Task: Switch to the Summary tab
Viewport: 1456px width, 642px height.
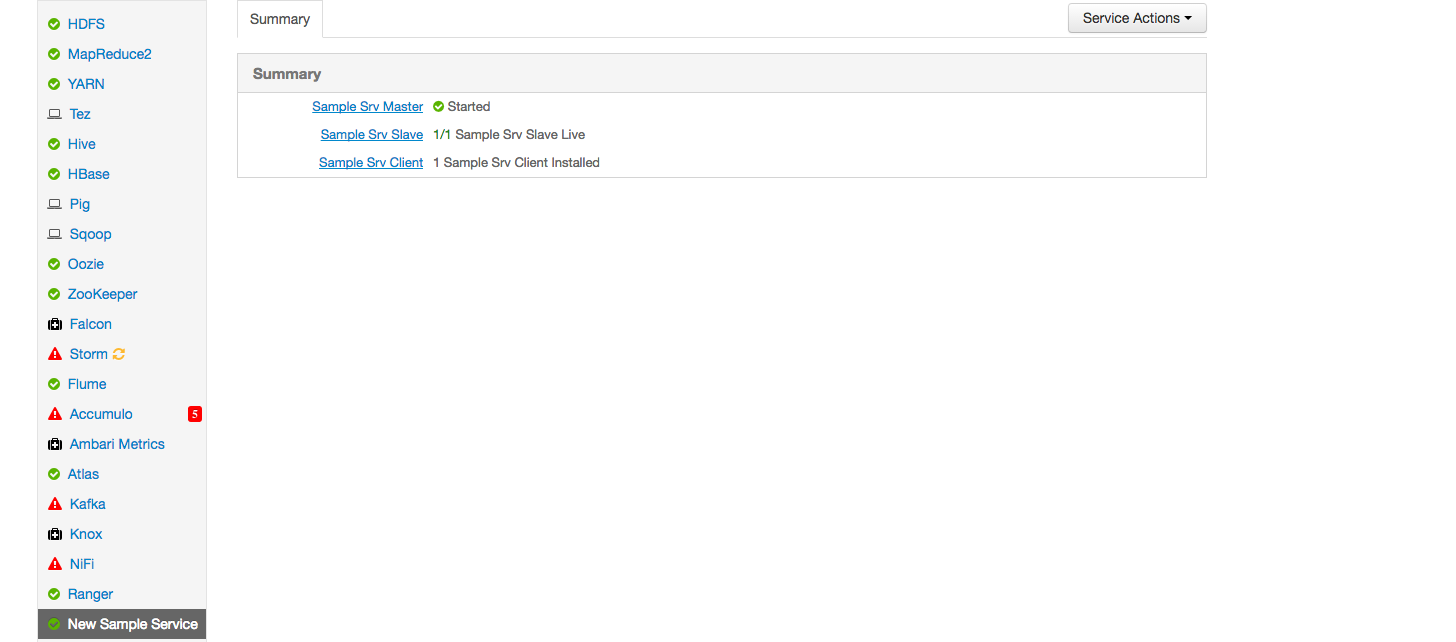Action: pyautogui.click(x=279, y=18)
